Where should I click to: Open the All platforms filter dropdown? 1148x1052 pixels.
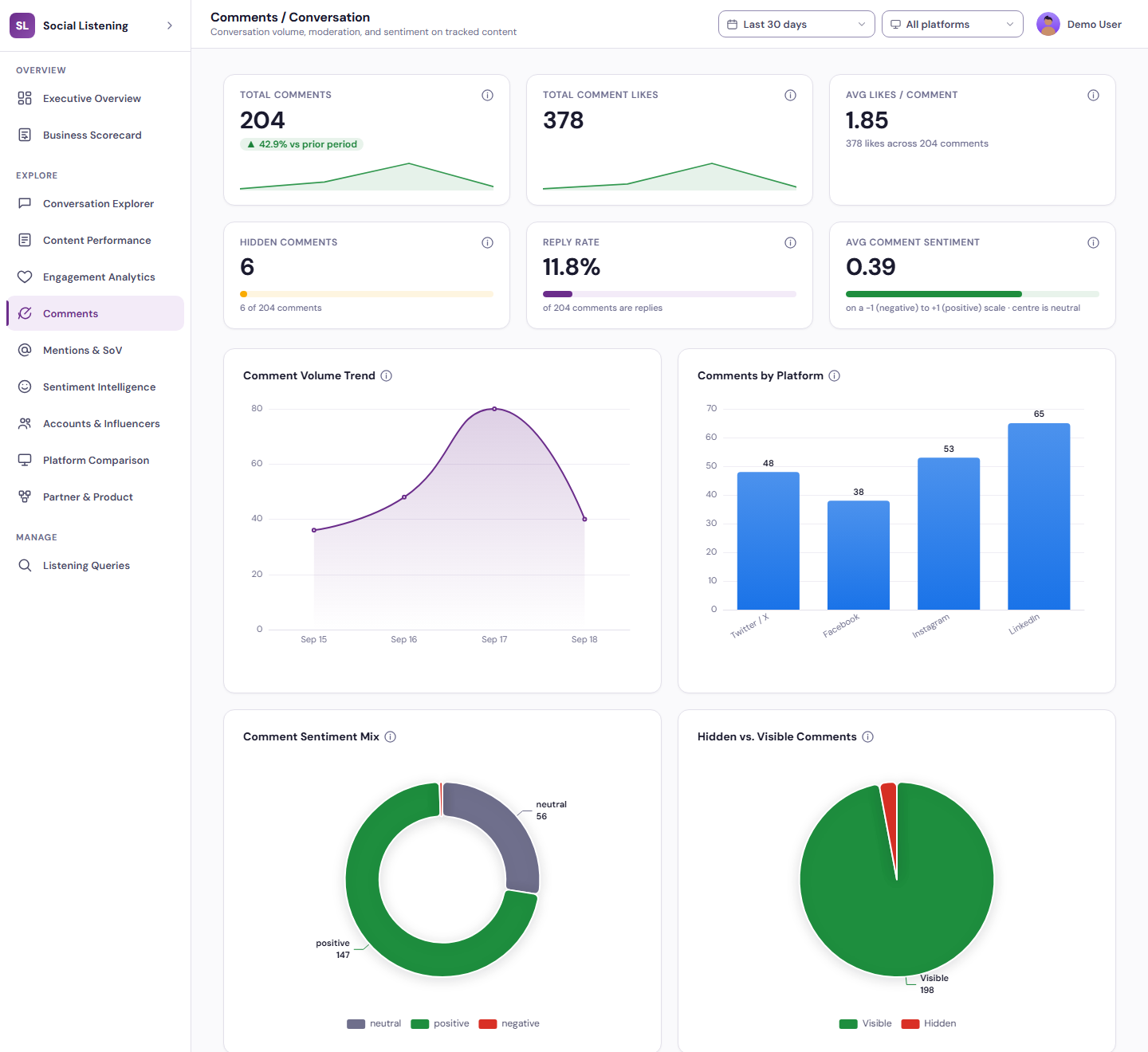952,24
